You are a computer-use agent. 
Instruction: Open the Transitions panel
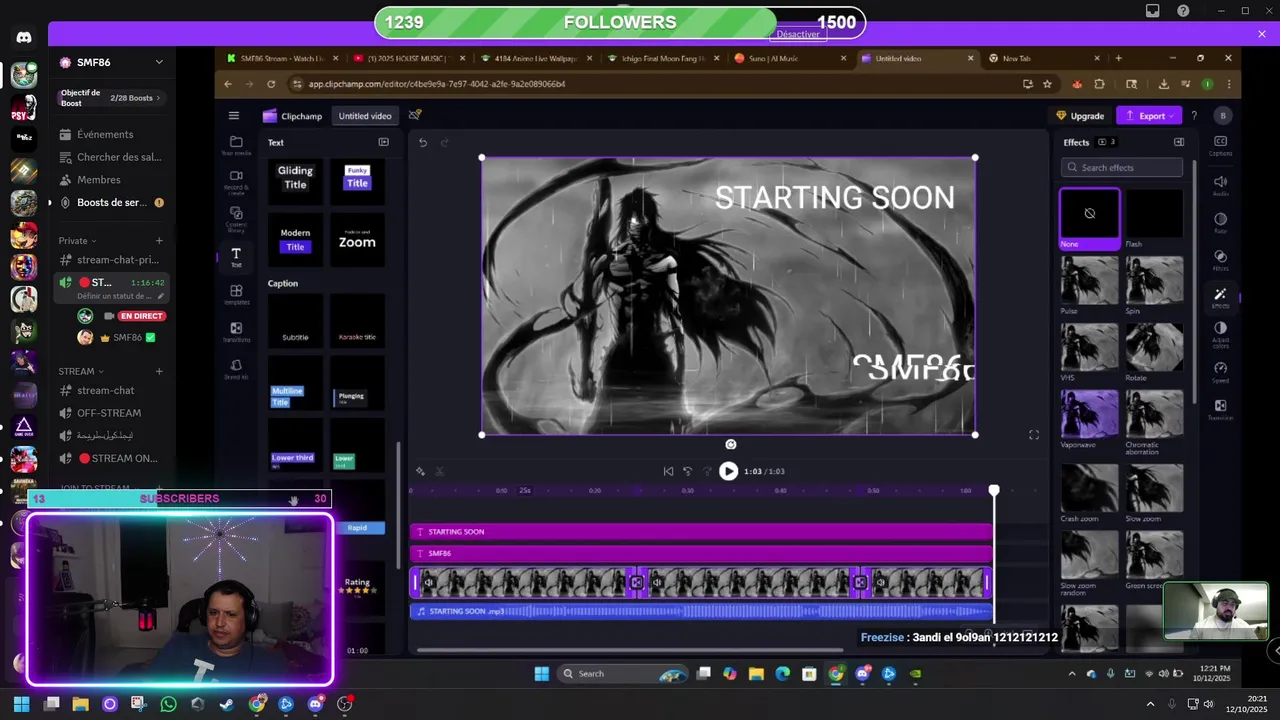point(236,331)
